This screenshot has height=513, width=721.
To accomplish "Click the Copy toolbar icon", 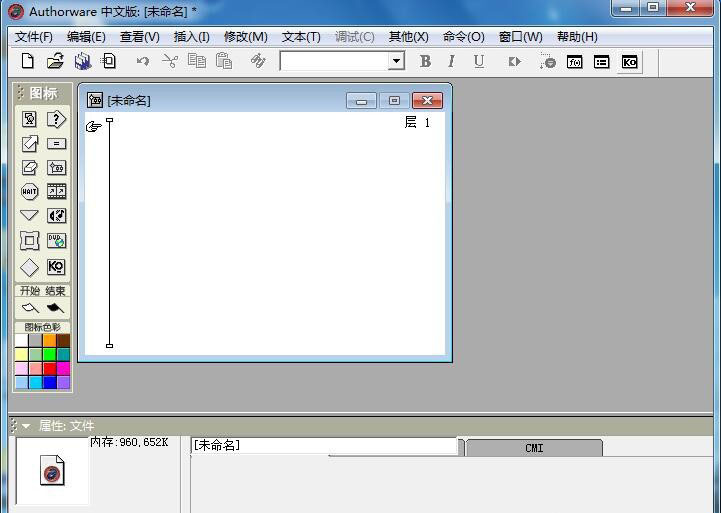I will [197, 61].
